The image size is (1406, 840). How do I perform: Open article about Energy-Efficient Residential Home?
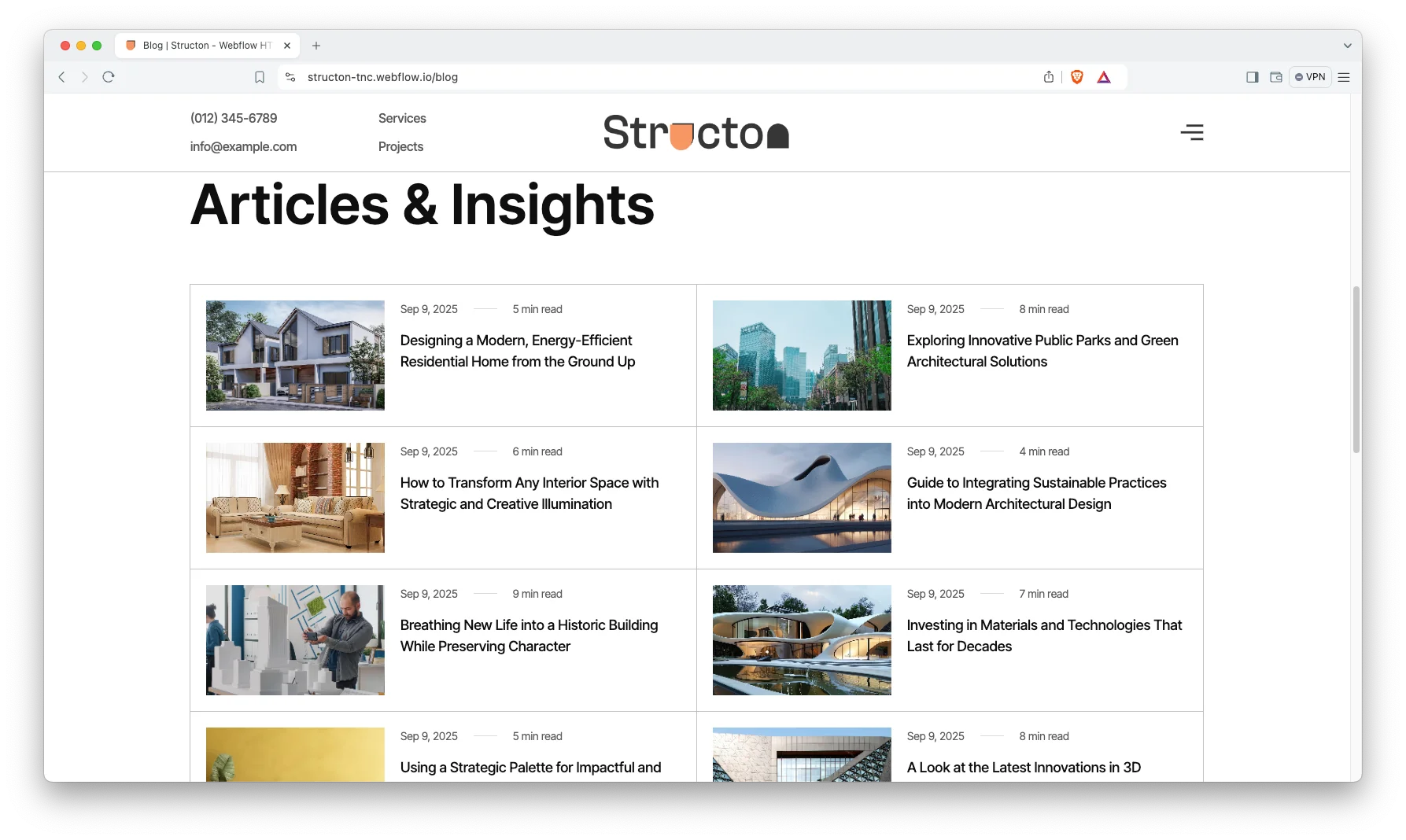pos(517,351)
